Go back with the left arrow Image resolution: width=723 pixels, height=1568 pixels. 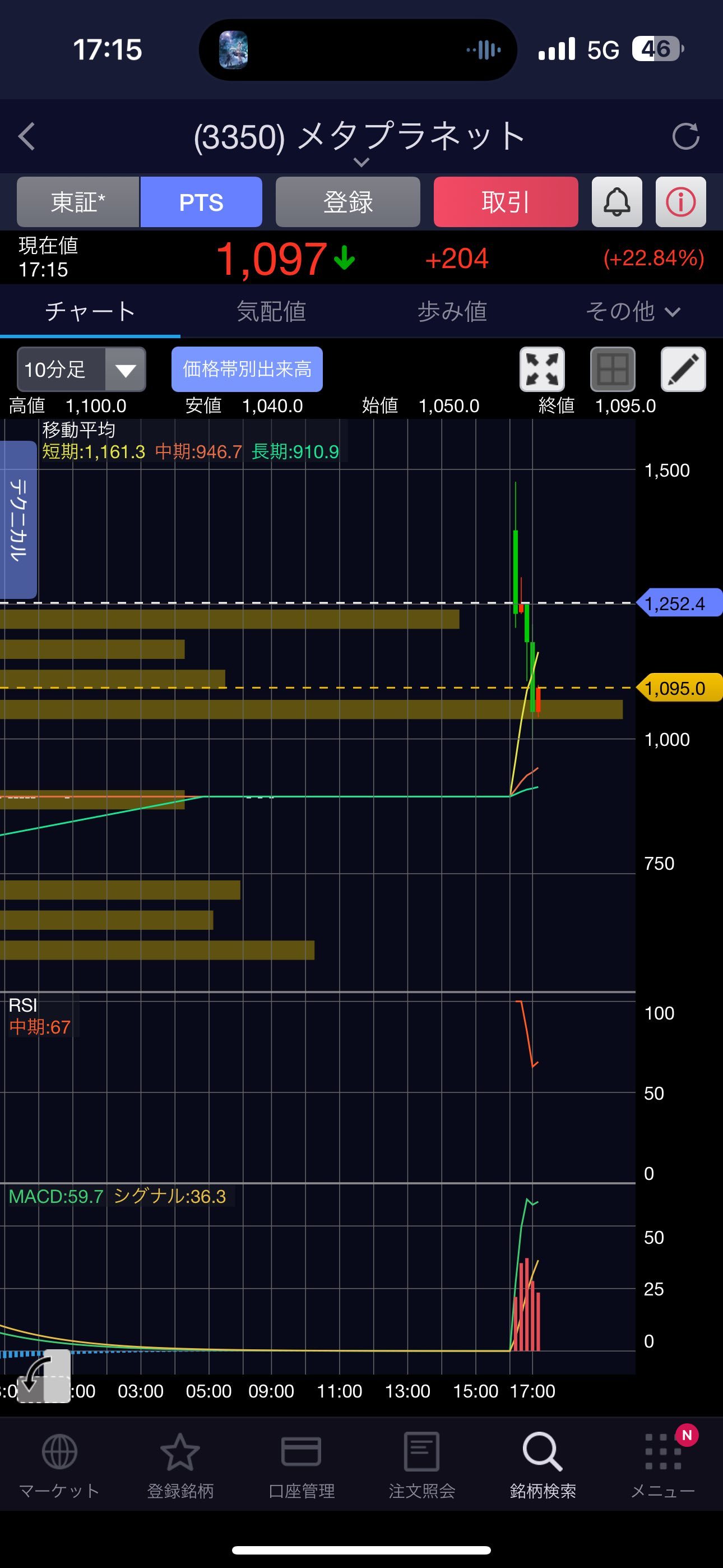(x=27, y=136)
